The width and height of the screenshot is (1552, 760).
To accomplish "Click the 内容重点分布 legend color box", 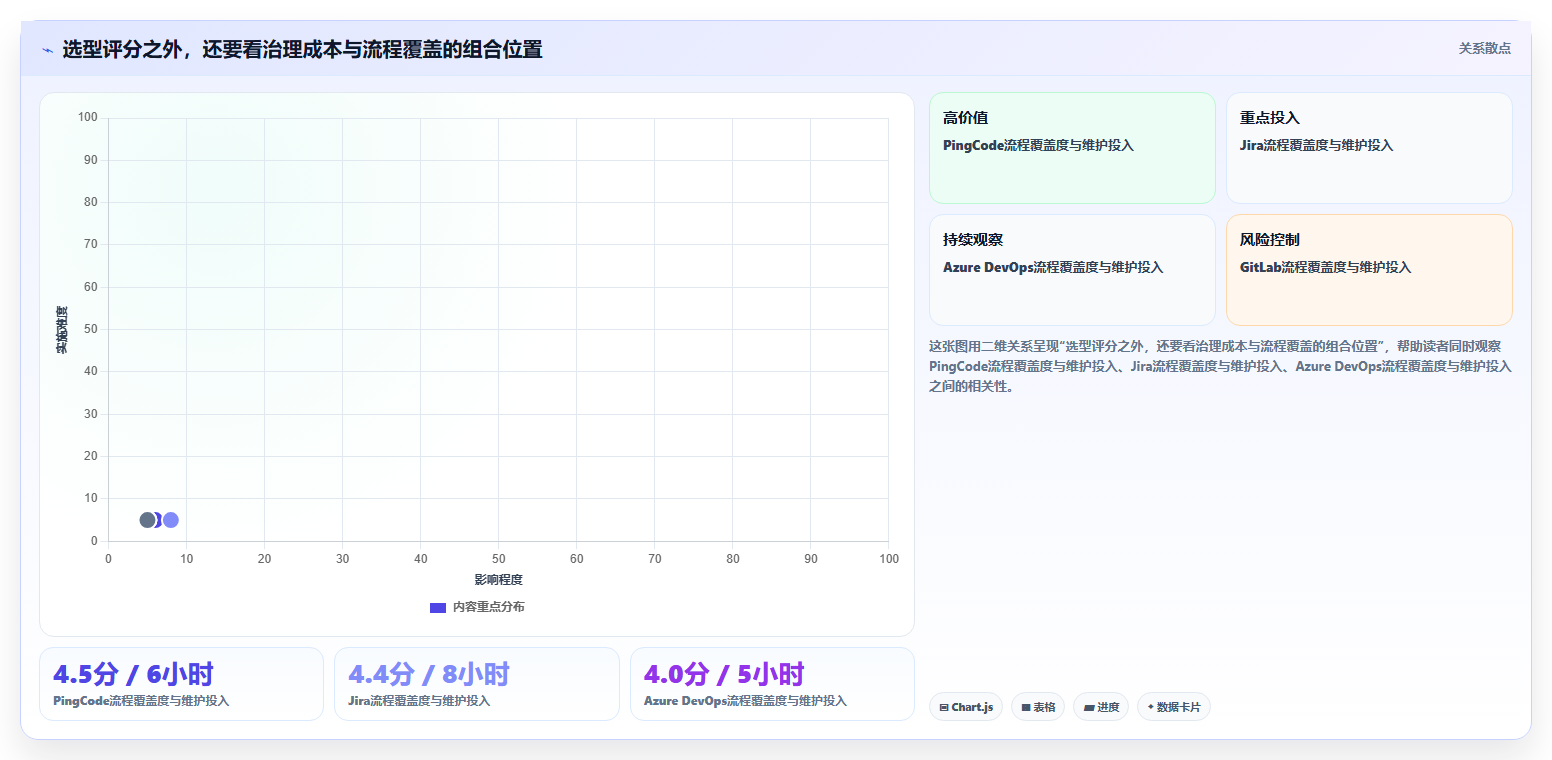I will pyautogui.click(x=437, y=607).
